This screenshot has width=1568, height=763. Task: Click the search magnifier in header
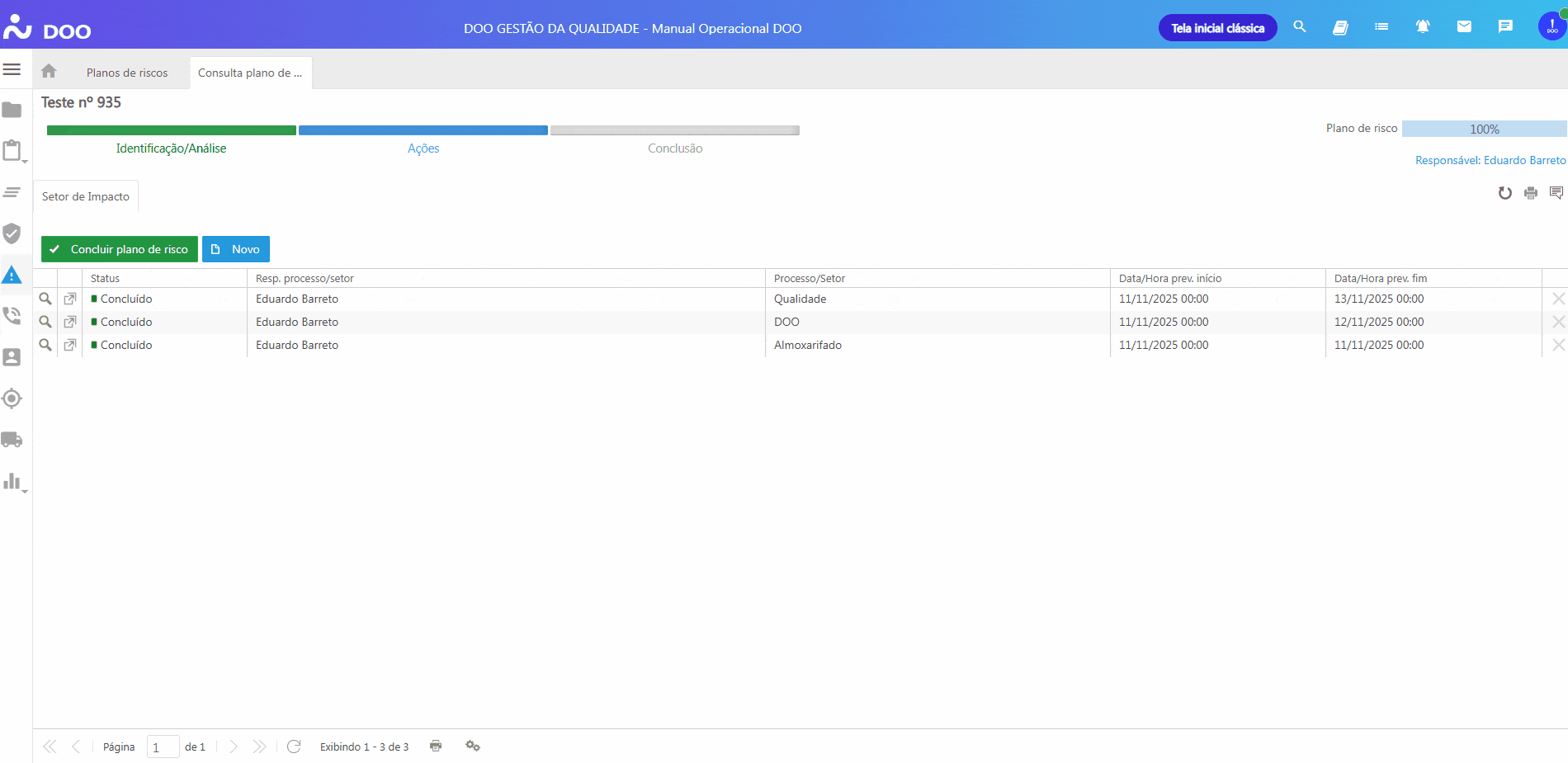1300,27
